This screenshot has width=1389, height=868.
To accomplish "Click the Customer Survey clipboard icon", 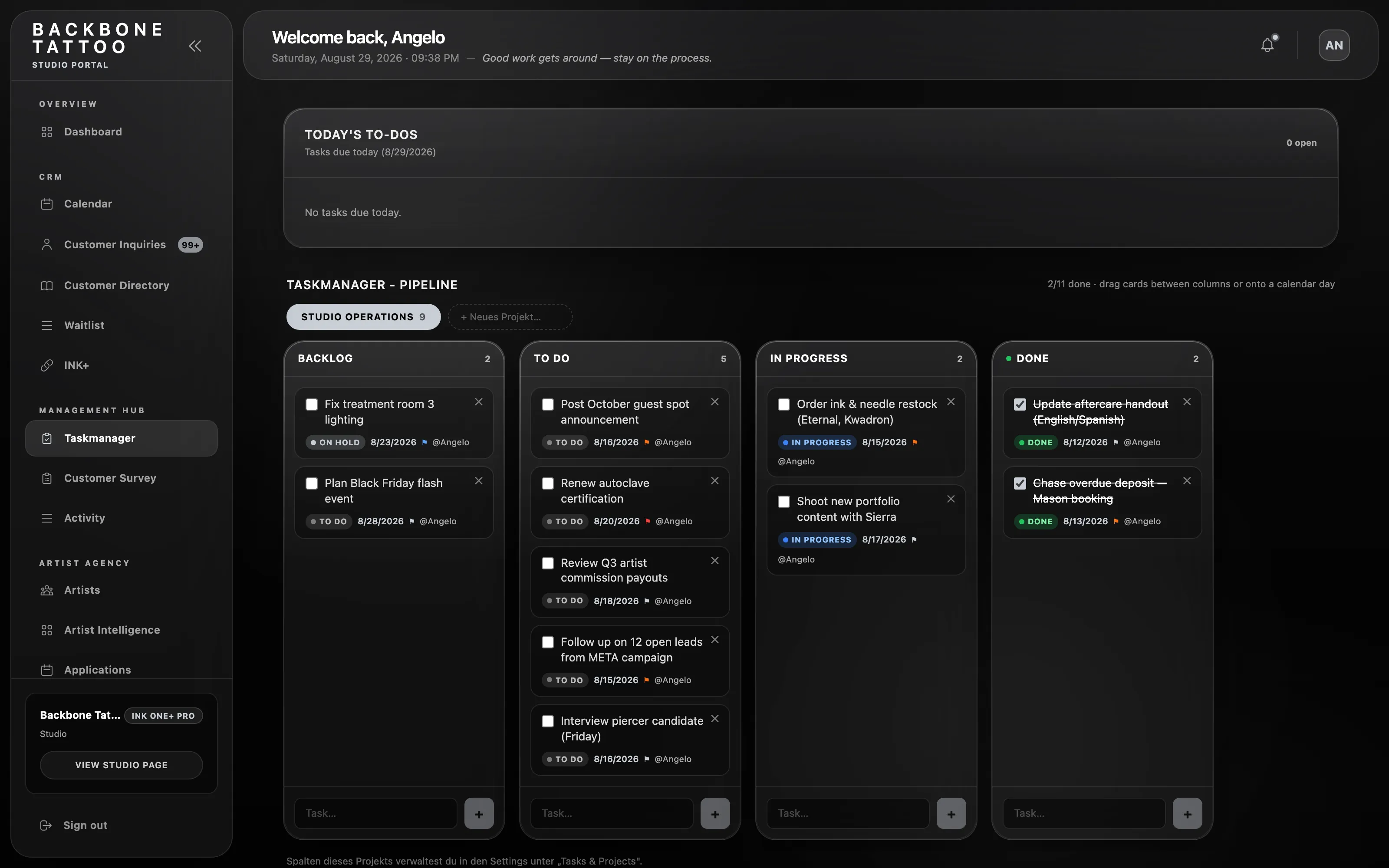I will point(47,478).
